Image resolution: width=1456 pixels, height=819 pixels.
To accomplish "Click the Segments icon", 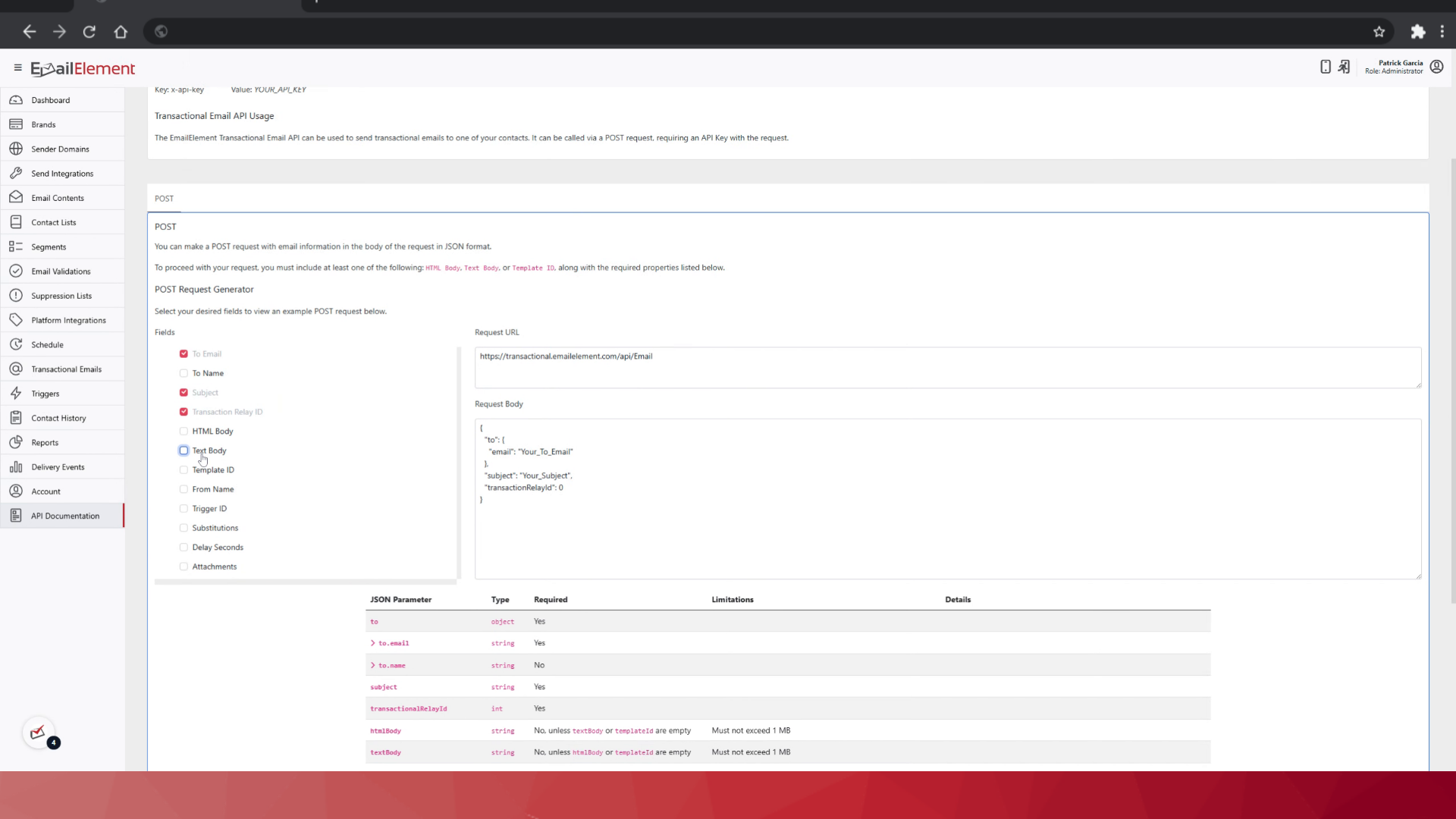I will [16, 246].
